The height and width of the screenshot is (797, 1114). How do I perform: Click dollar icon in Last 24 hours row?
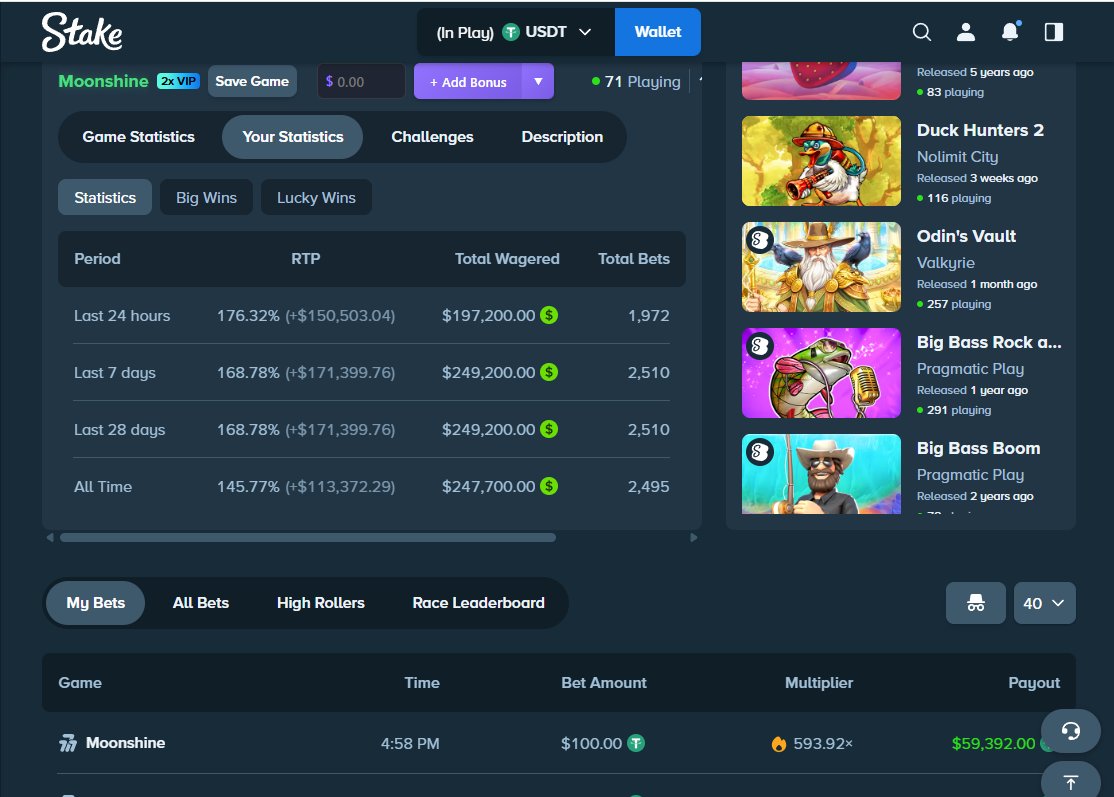tap(548, 315)
